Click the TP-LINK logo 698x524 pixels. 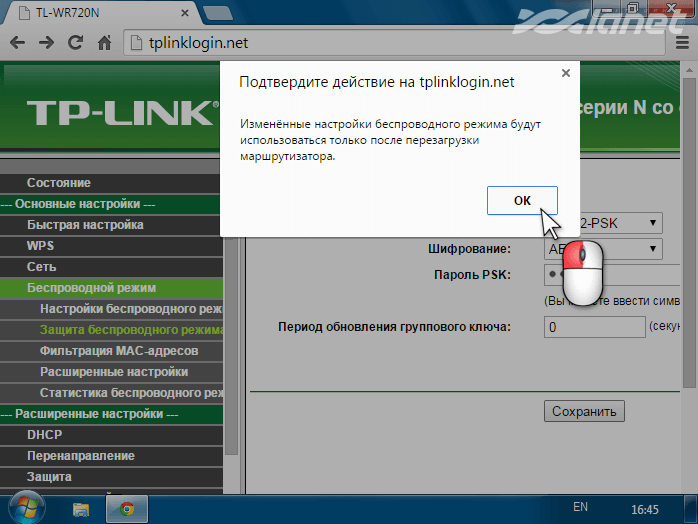tap(123, 113)
